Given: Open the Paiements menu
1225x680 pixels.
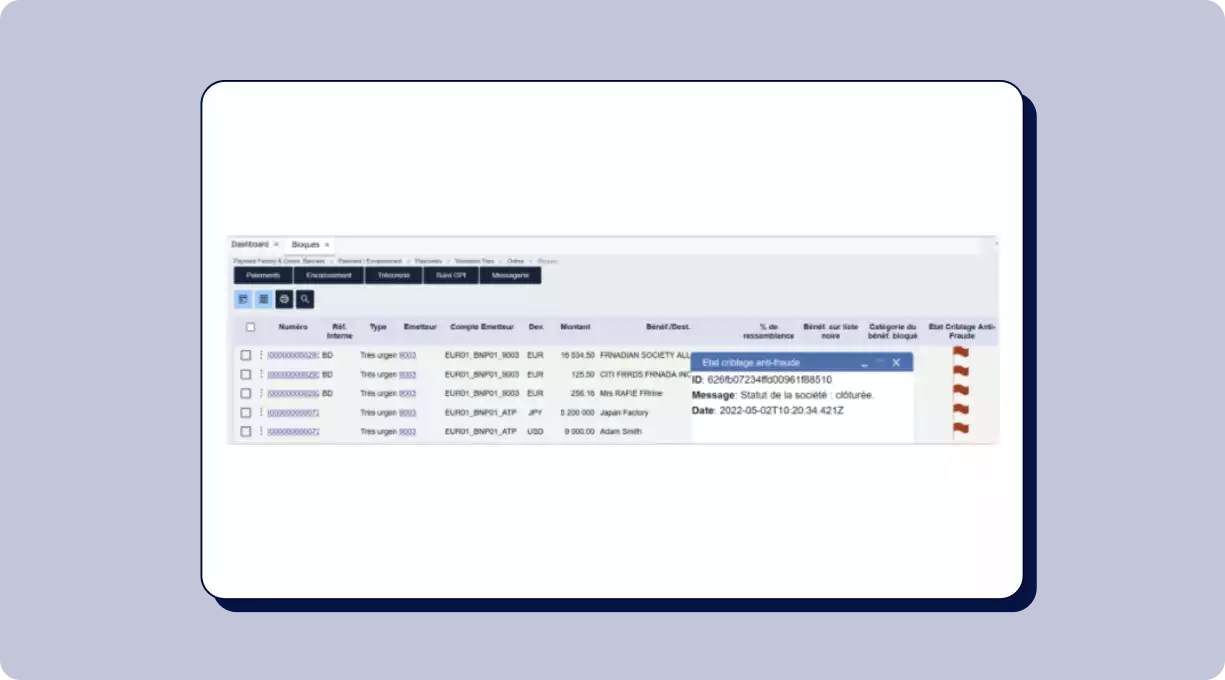Looking at the screenshot, I should click(263, 275).
